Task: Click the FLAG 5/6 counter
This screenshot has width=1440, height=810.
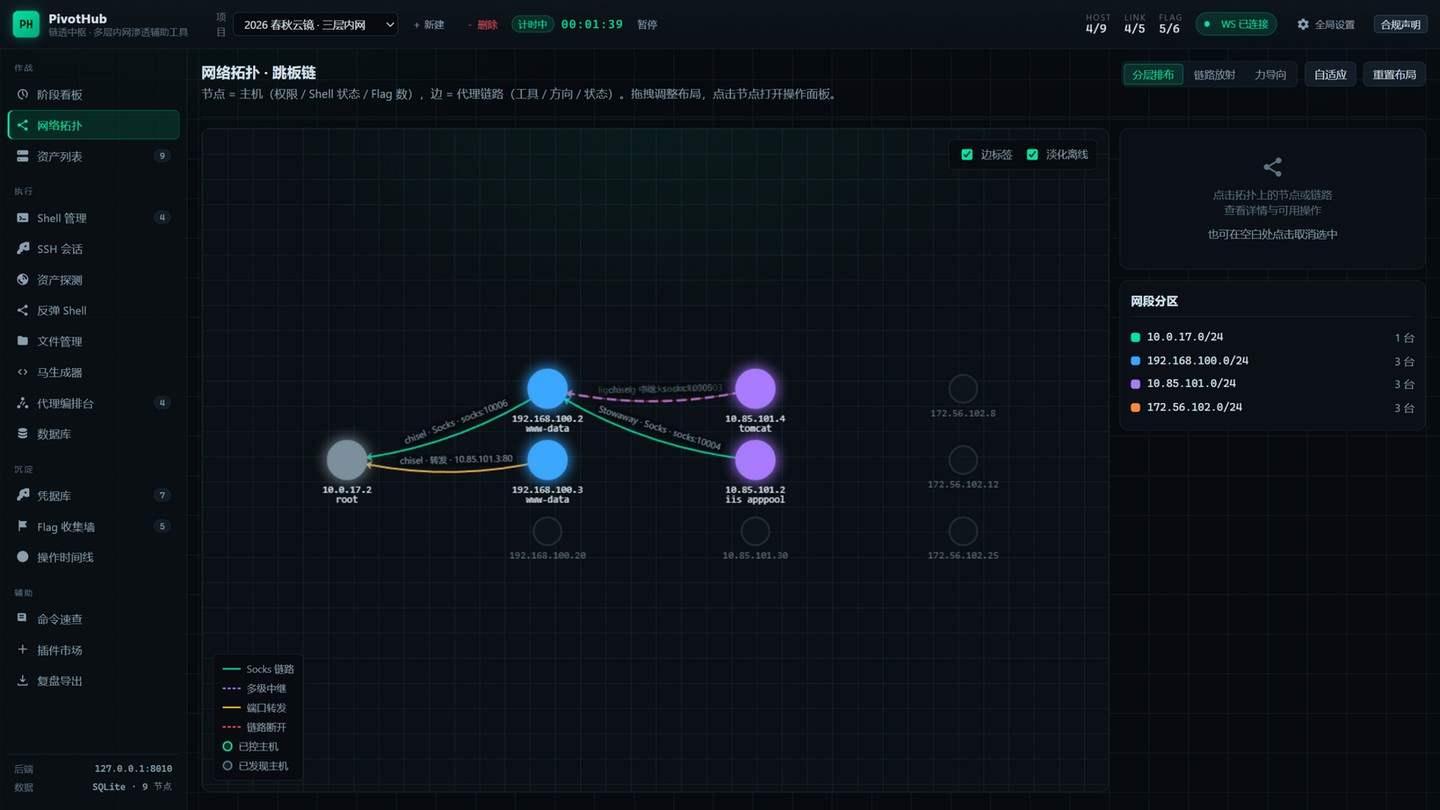Action: [1170, 24]
